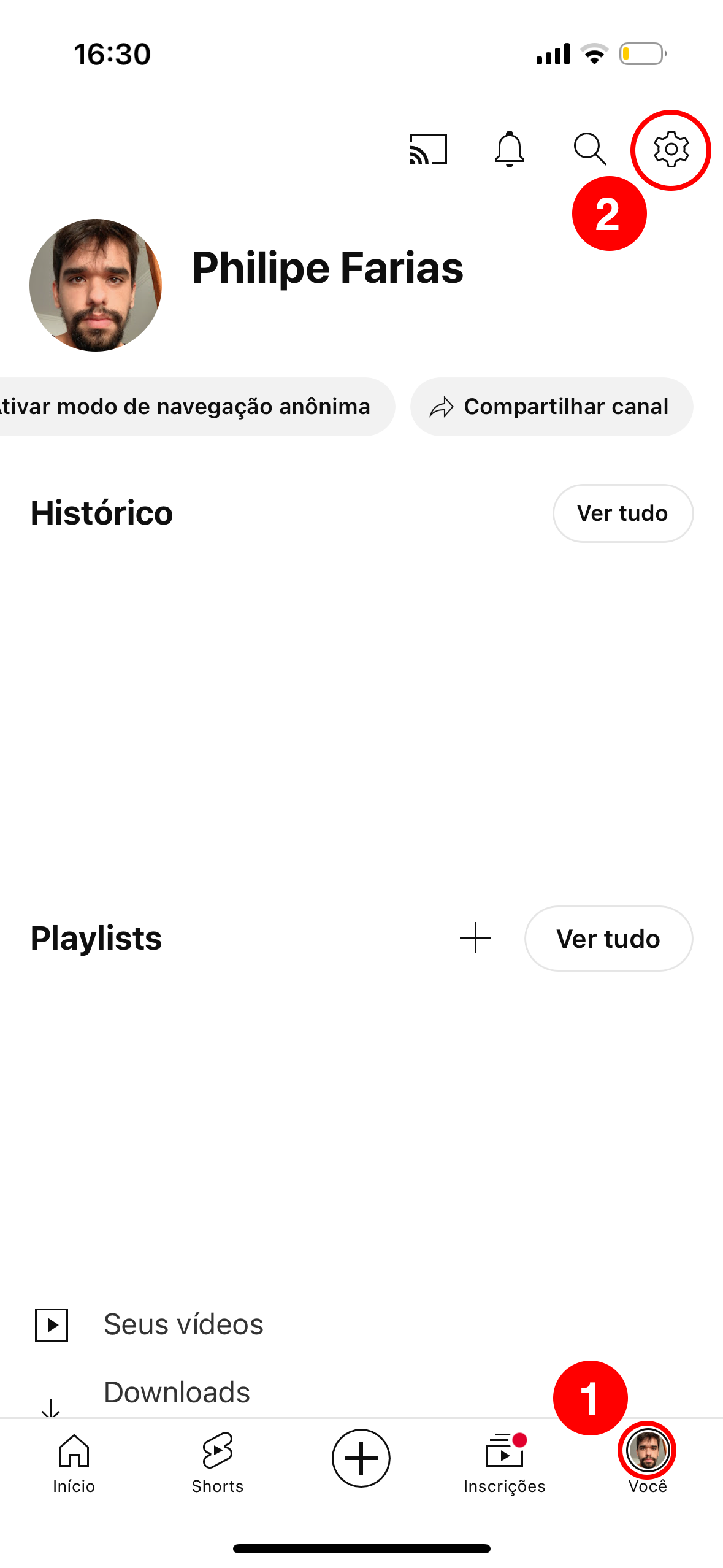
Task: Tap the plus icon beside Playlists
Action: click(x=475, y=938)
